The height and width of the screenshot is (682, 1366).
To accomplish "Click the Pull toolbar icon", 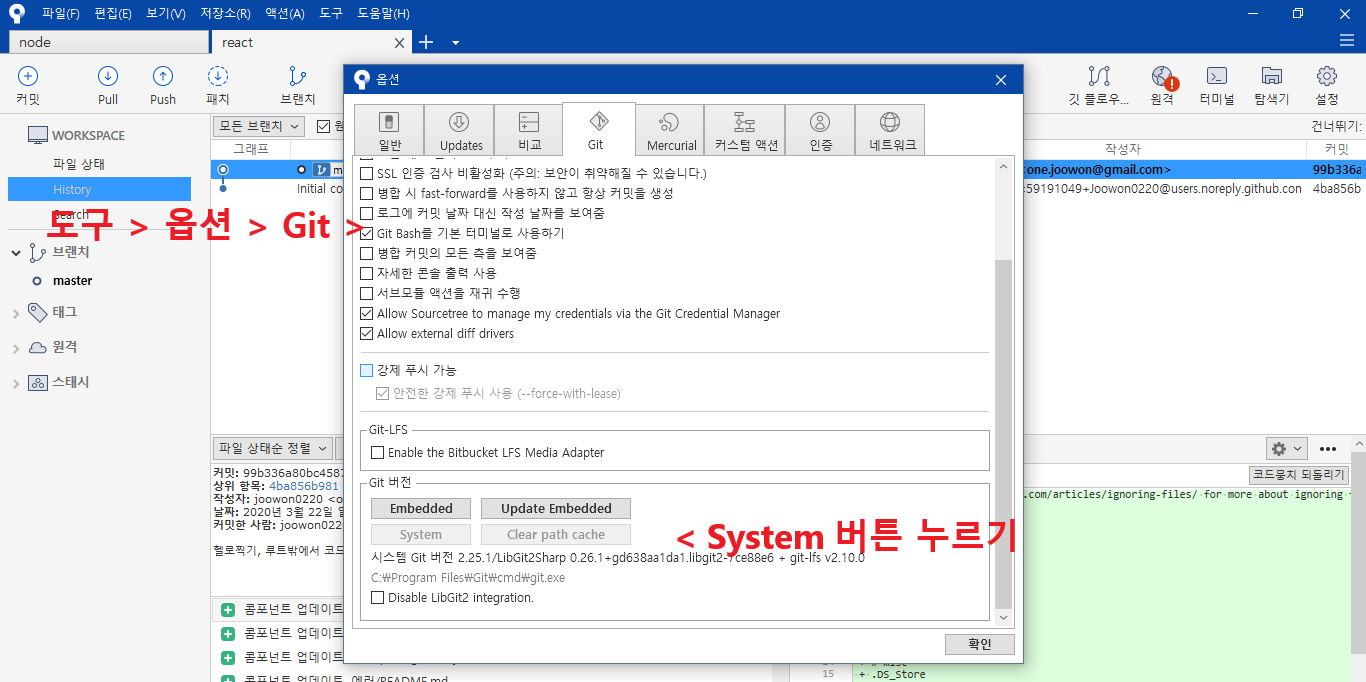I will point(108,76).
